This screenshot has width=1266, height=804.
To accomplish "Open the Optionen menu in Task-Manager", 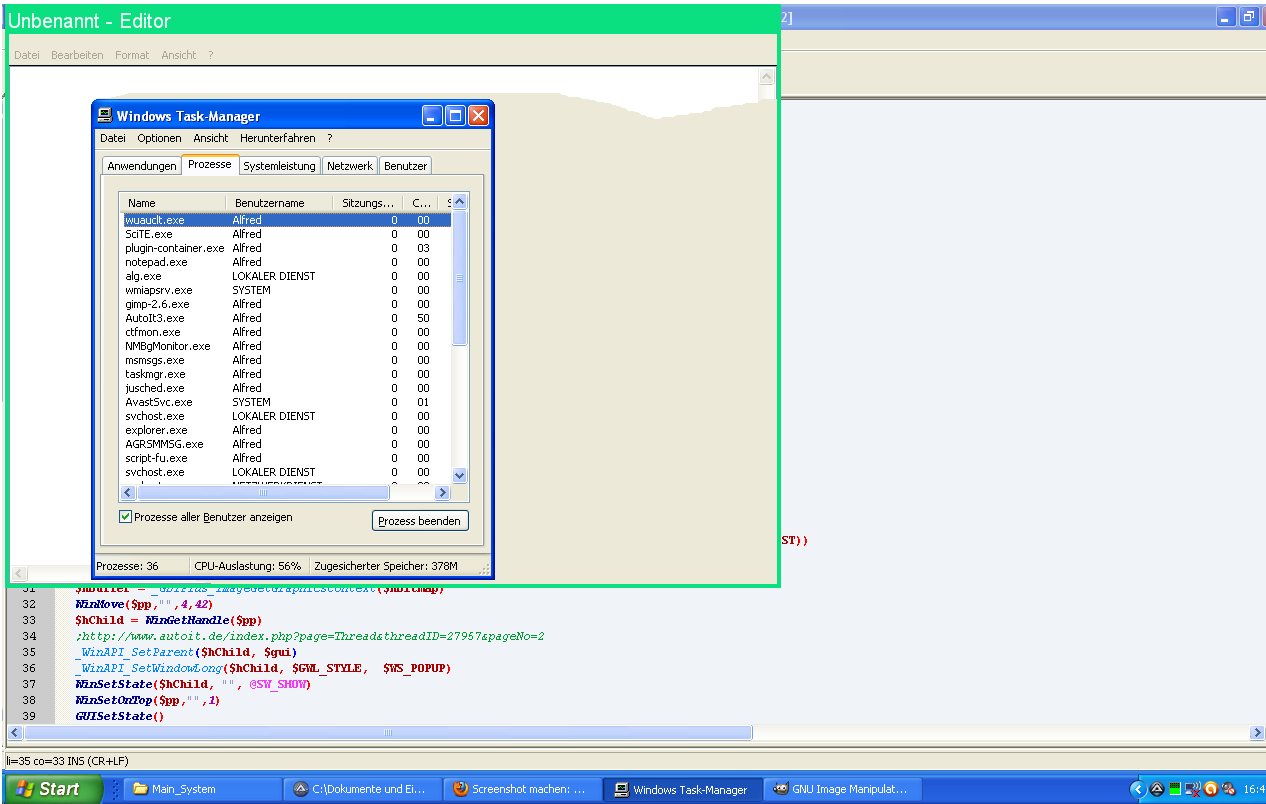I will 159,138.
